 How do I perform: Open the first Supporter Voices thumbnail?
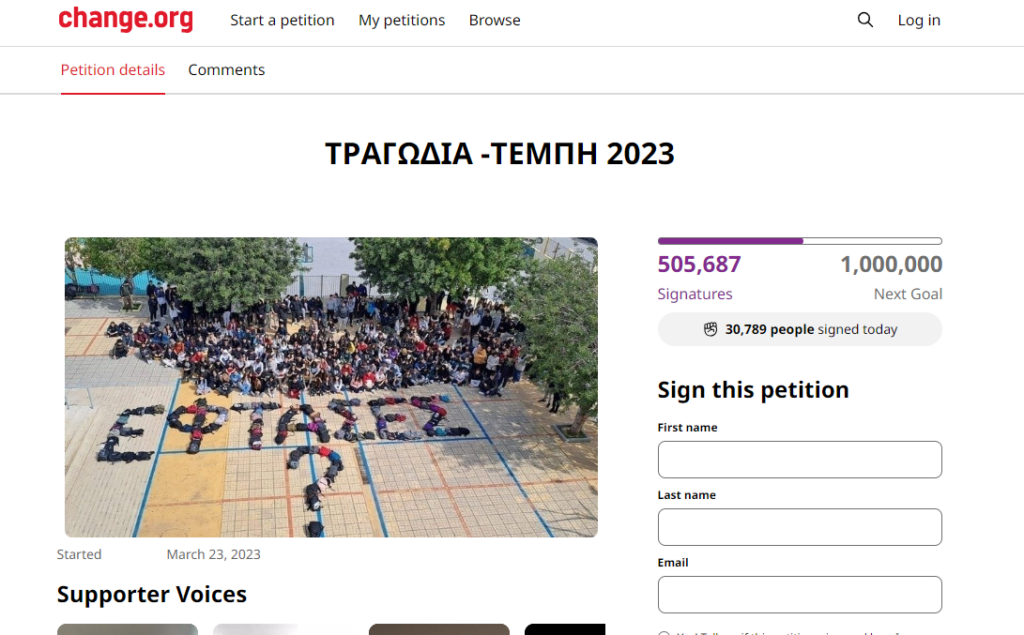[127, 629]
